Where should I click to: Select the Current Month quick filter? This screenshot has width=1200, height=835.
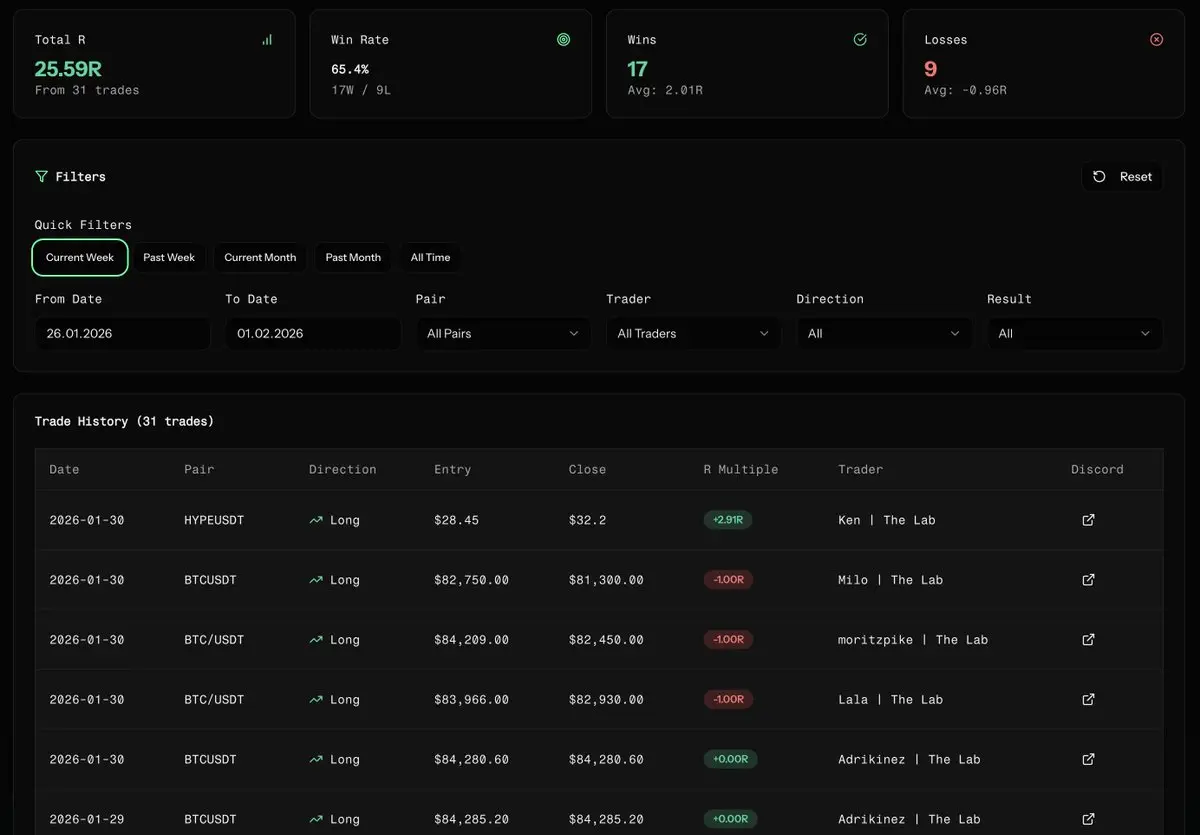click(x=260, y=257)
